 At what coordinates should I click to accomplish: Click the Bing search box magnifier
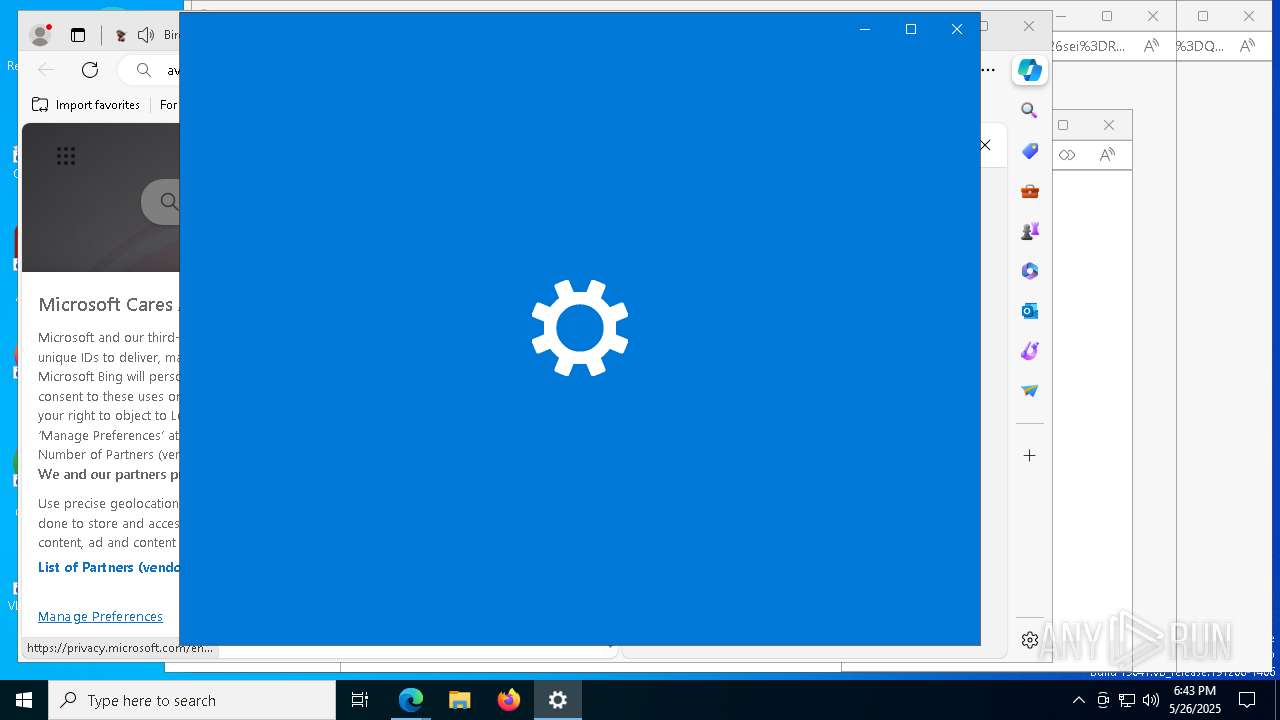point(168,202)
